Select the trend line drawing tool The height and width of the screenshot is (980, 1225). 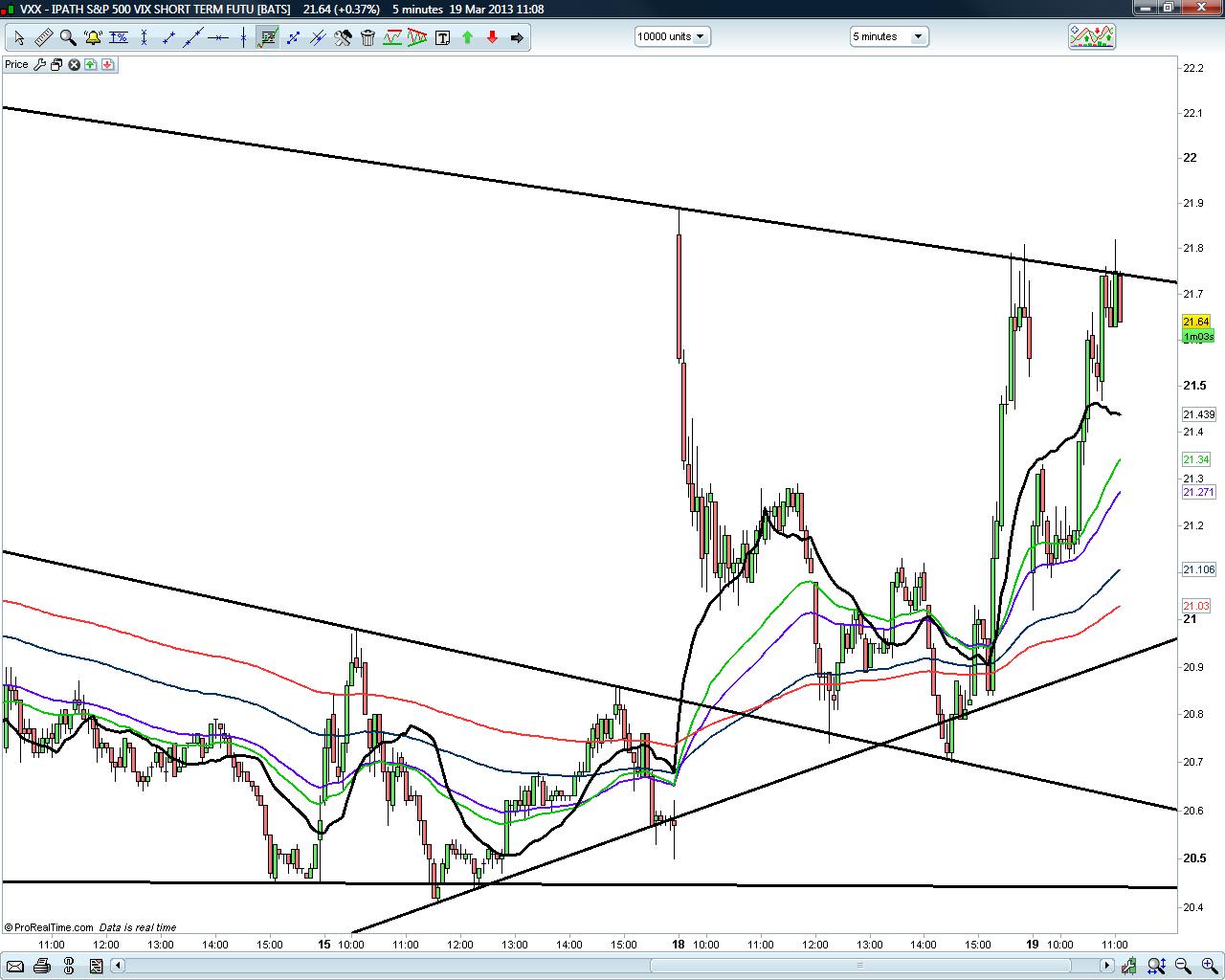click(193, 38)
